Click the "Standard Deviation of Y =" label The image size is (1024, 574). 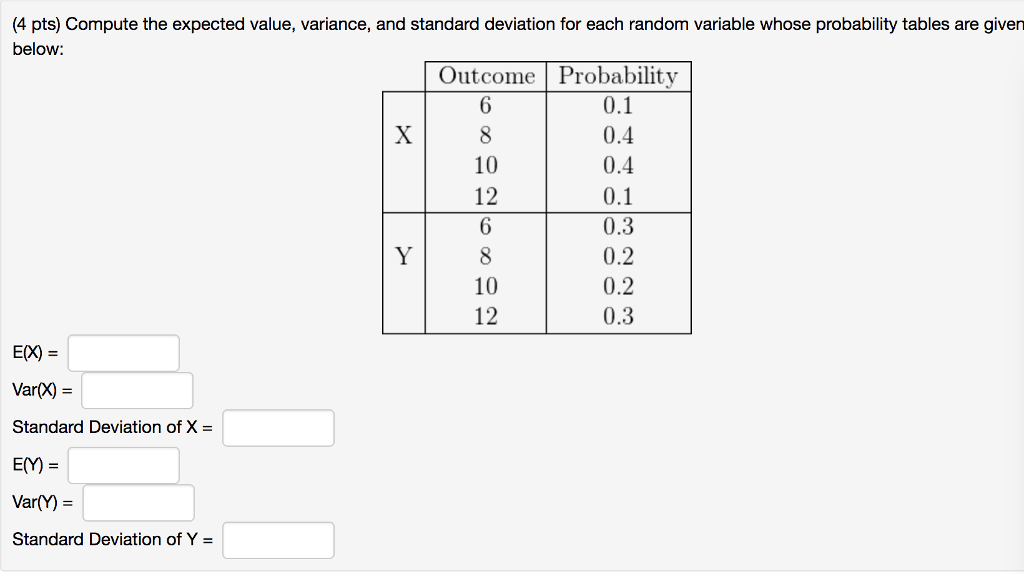point(112,539)
